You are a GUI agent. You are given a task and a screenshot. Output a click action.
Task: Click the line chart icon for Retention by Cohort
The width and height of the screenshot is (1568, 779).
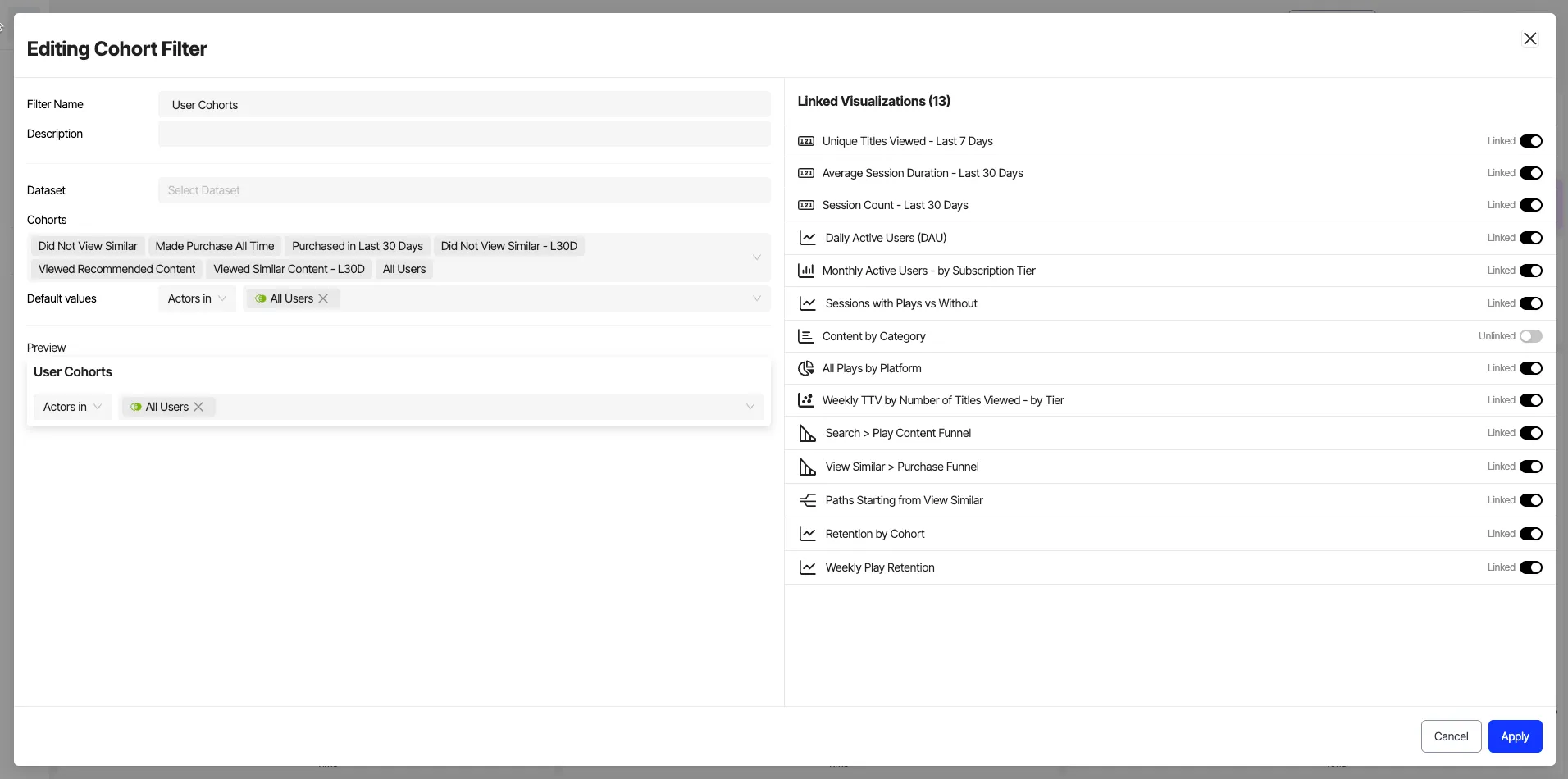click(x=808, y=534)
